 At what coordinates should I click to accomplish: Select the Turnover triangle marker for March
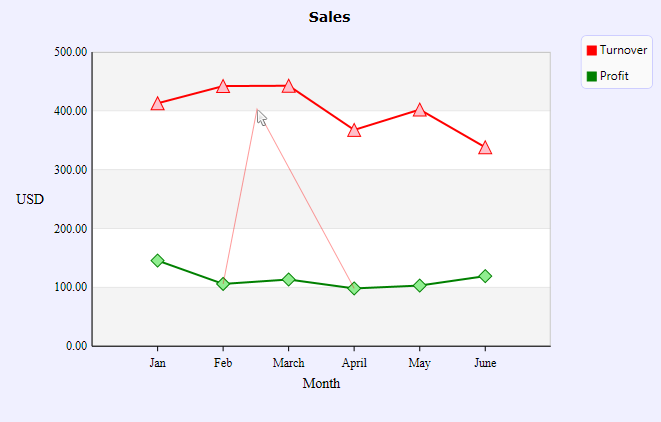tap(289, 86)
